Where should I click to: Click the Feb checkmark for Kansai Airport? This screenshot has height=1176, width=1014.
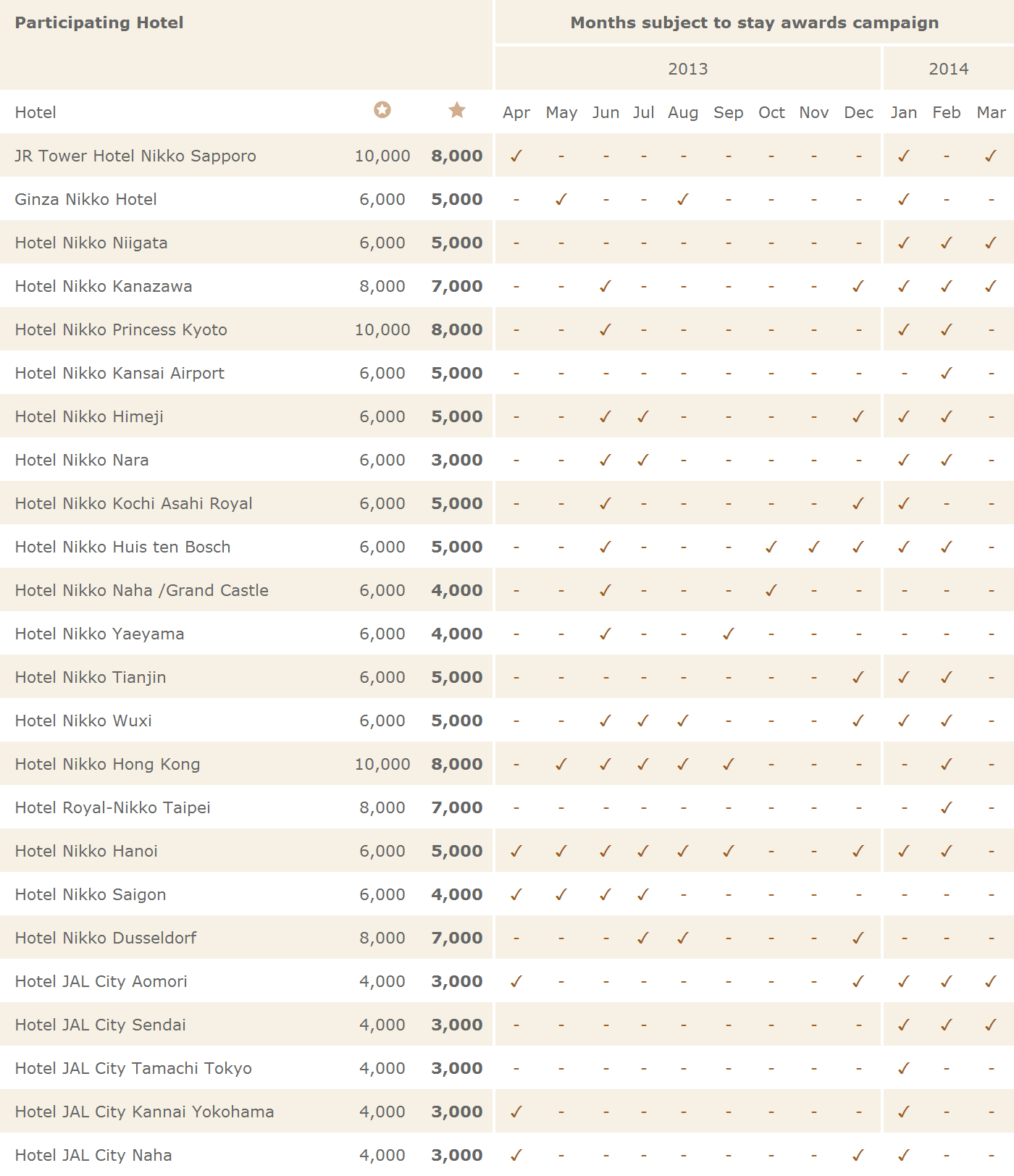click(x=947, y=373)
